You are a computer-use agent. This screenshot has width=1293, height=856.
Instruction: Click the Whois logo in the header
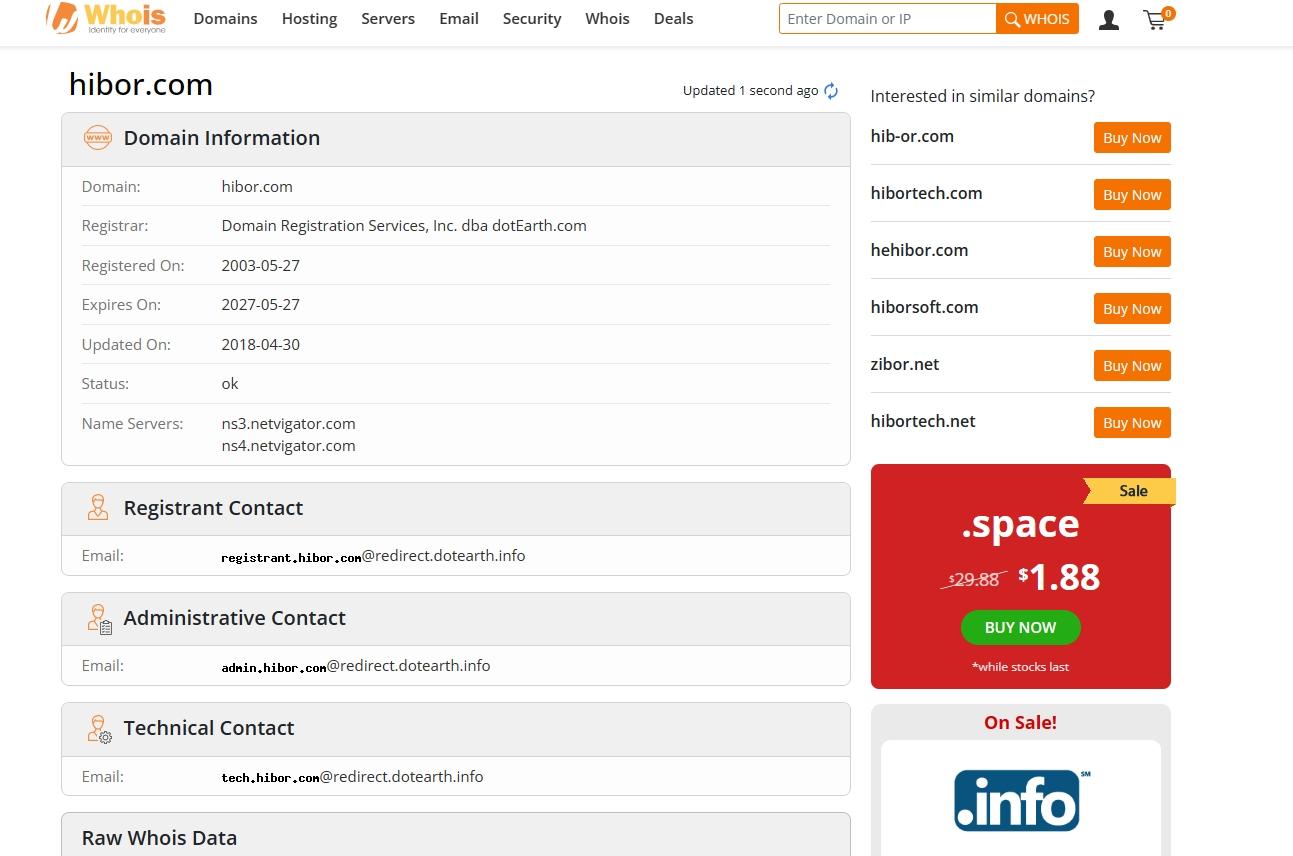107,18
